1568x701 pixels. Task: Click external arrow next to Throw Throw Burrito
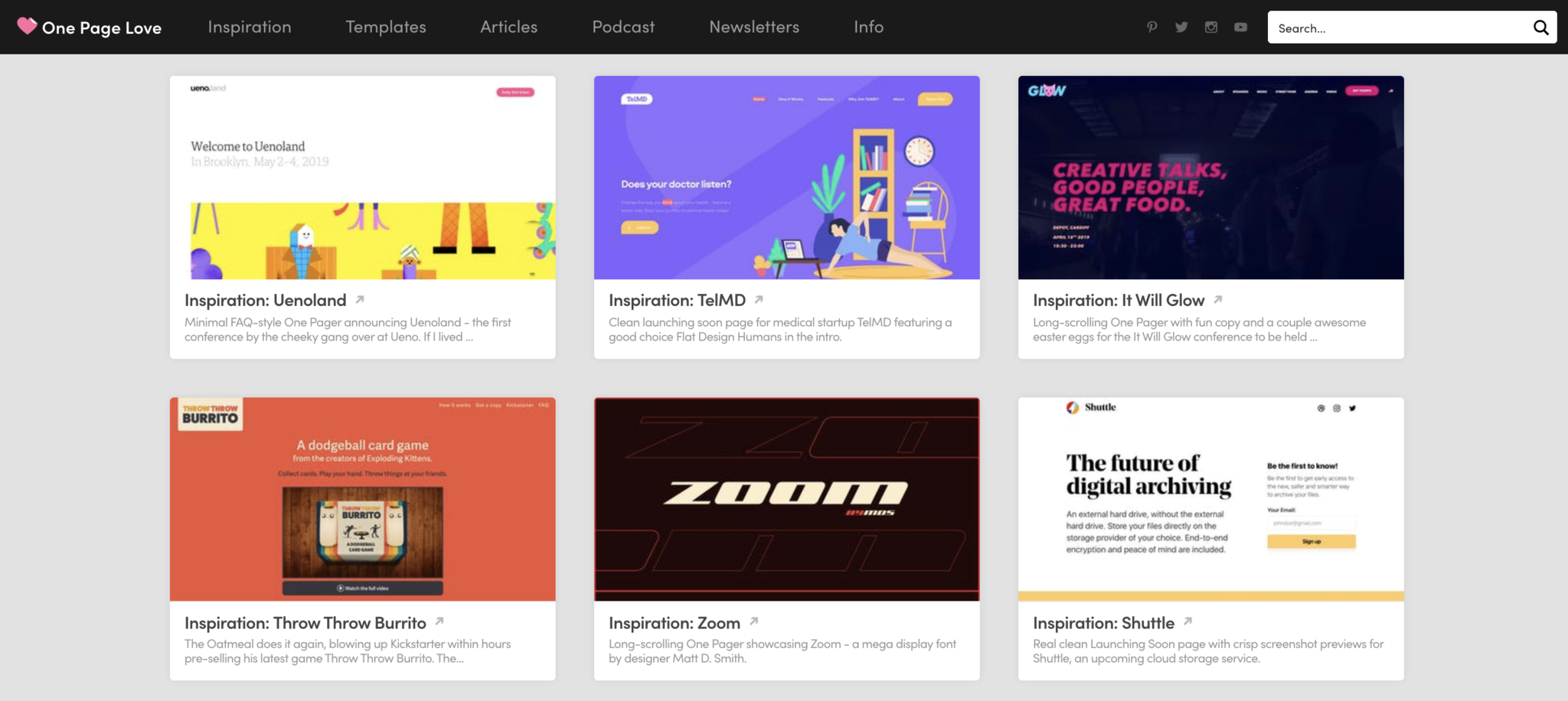tap(439, 621)
